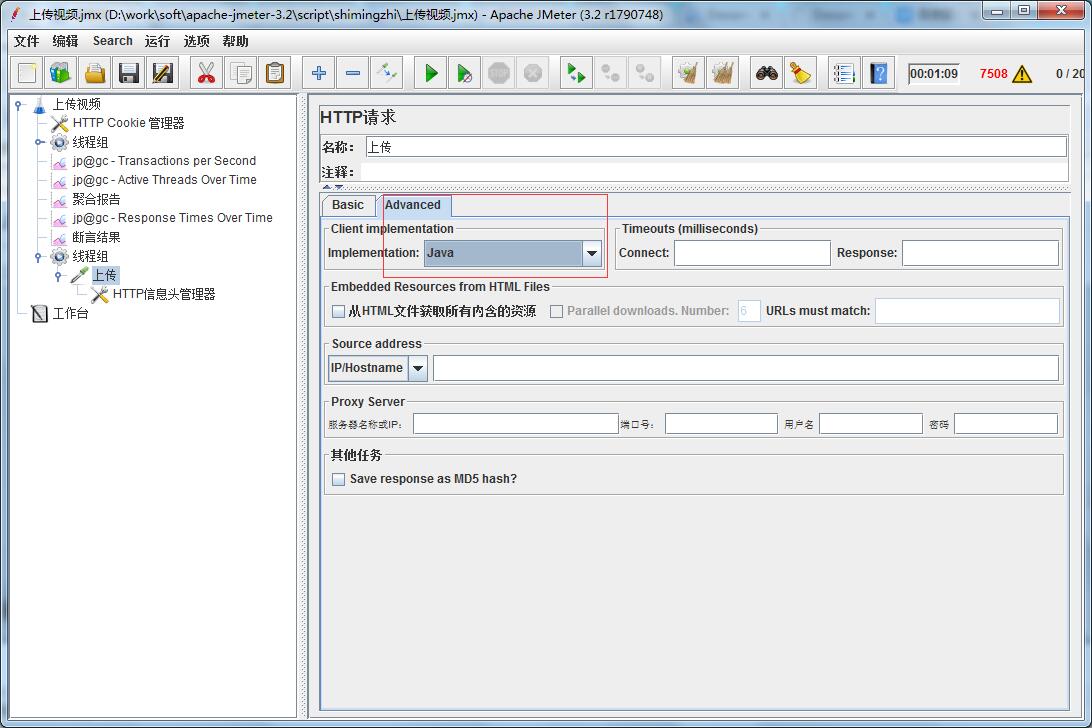Screen dimensions: 1092x728
Task: Expand the first 线程组 tree handle
Action: 39,142
